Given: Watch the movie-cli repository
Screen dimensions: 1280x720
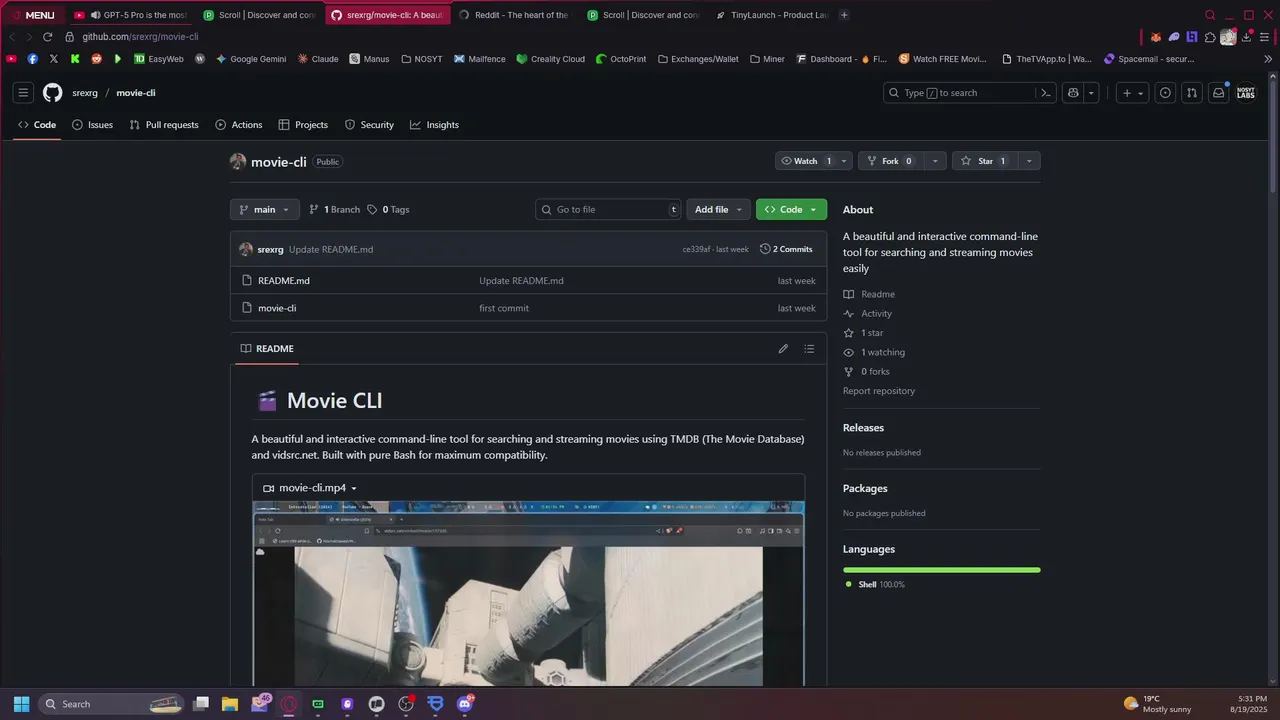Looking at the screenshot, I should click(806, 161).
